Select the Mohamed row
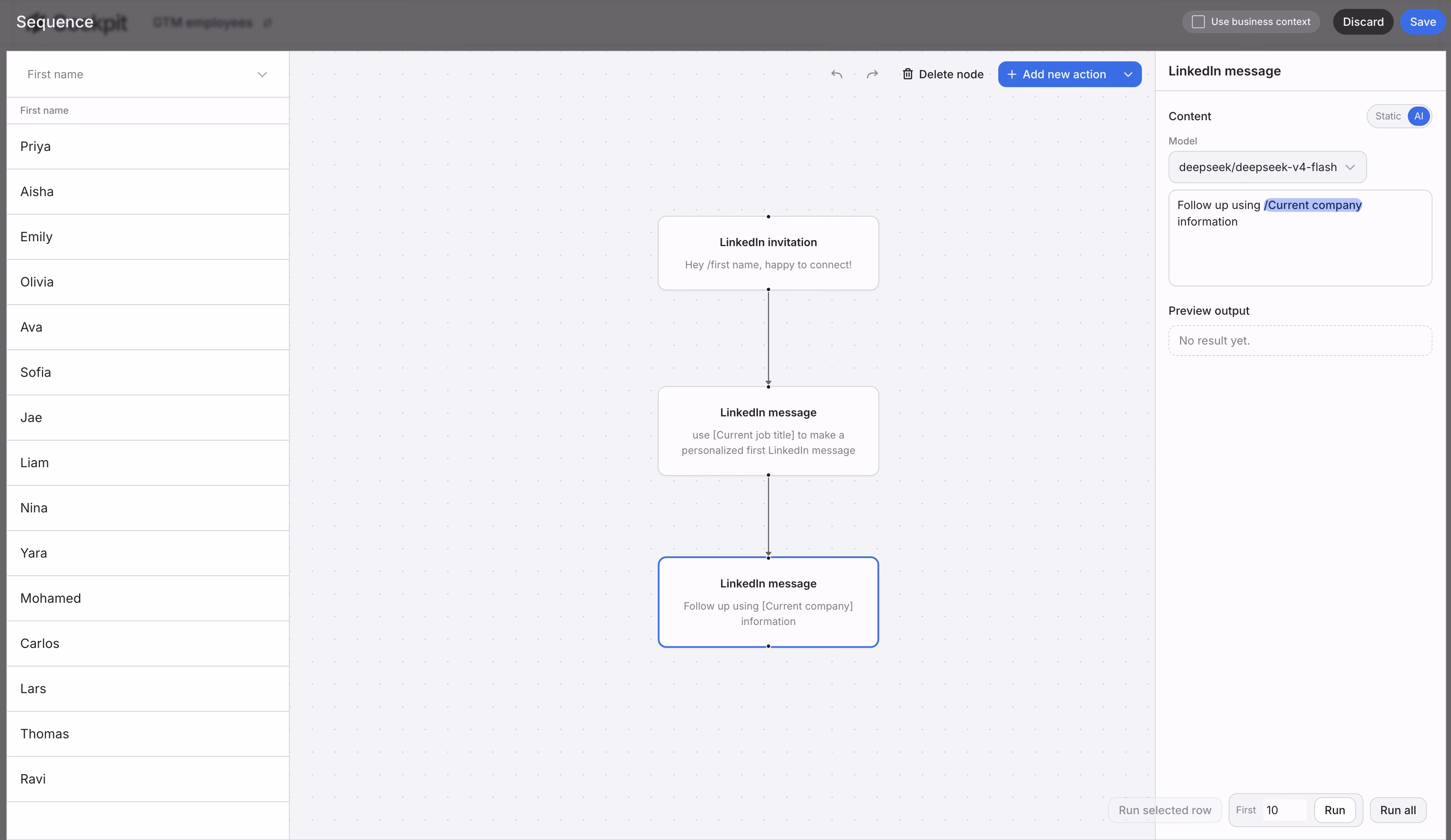The height and width of the screenshot is (840, 1451). tap(147, 598)
